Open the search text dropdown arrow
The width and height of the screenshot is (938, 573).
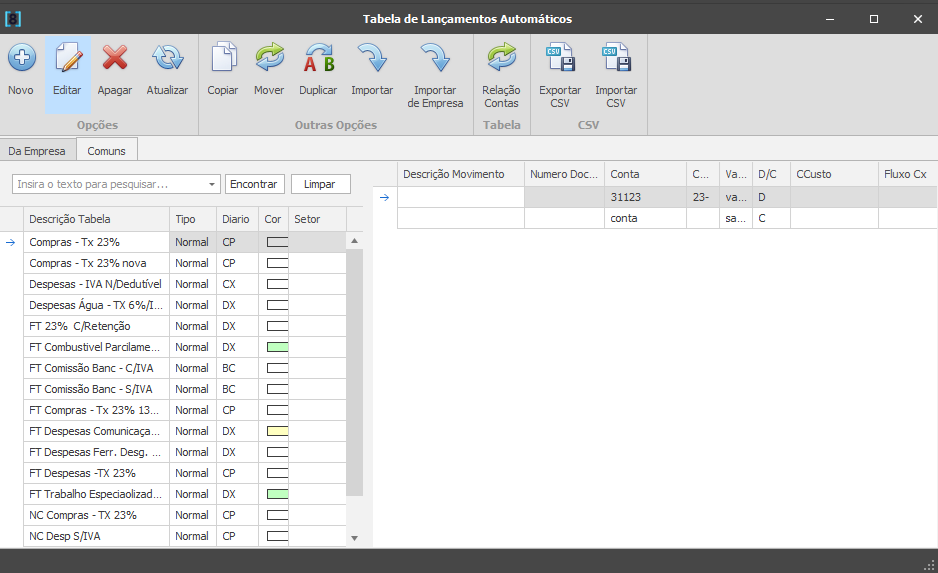(x=212, y=184)
